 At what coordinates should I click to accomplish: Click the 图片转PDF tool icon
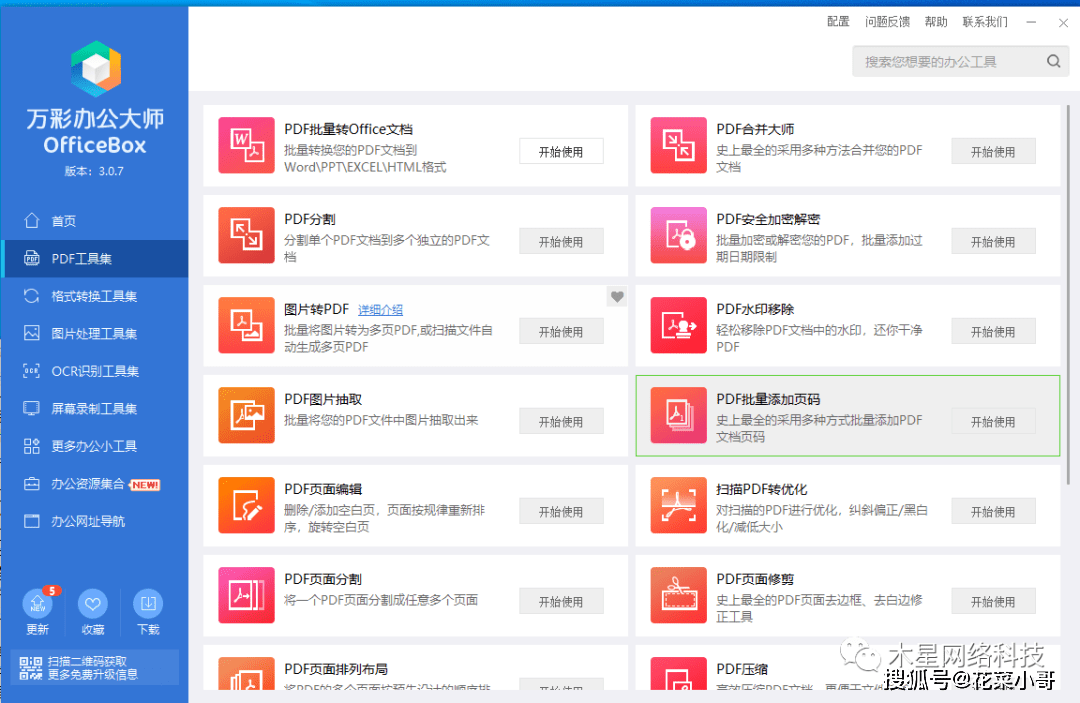pyautogui.click(x=246, y=325)
